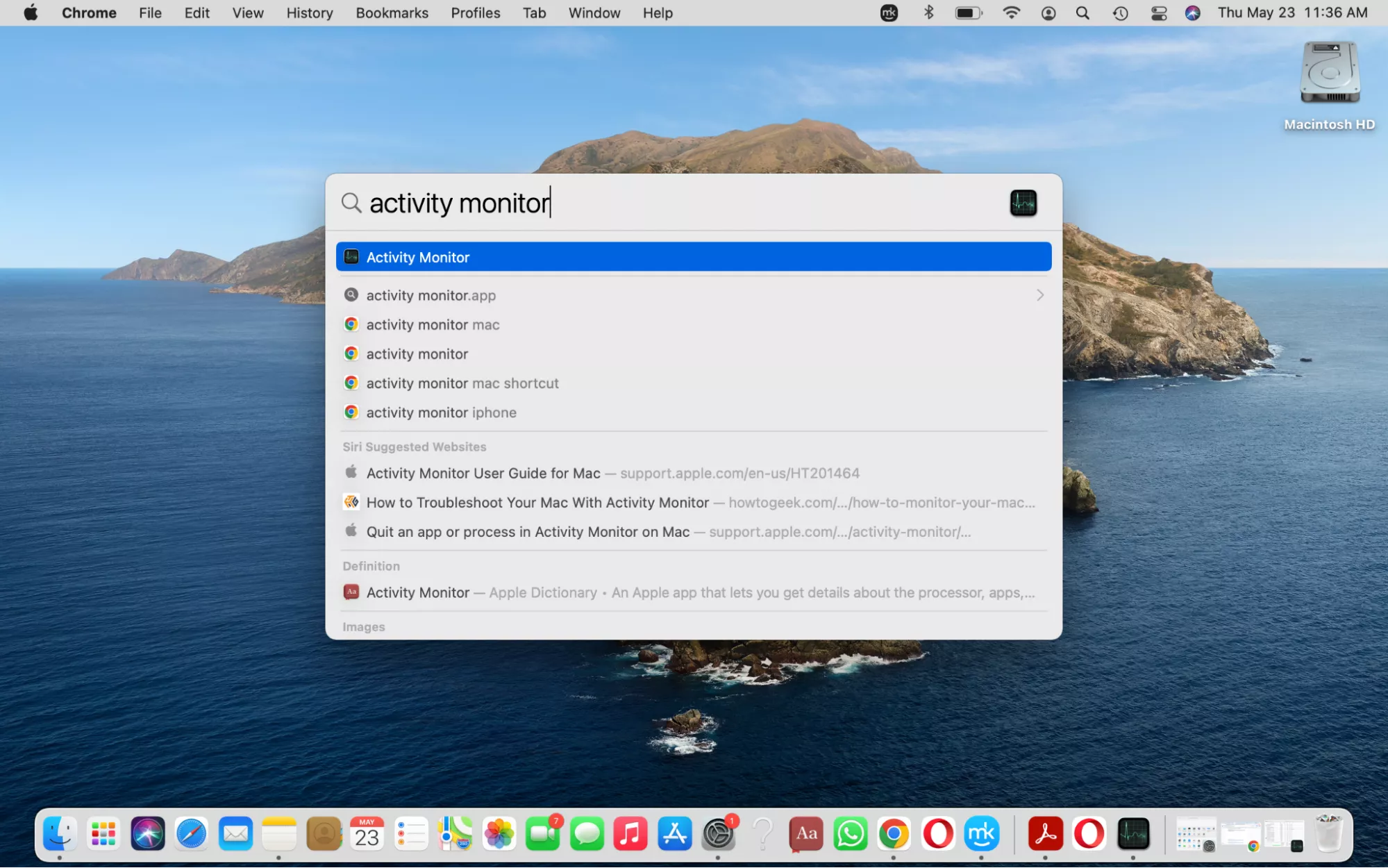Image resolution: width=1388 pixels, height=868 pixels.
Task: Click the Bluetooth icon in the menu bar
Action: pos(928,12)
